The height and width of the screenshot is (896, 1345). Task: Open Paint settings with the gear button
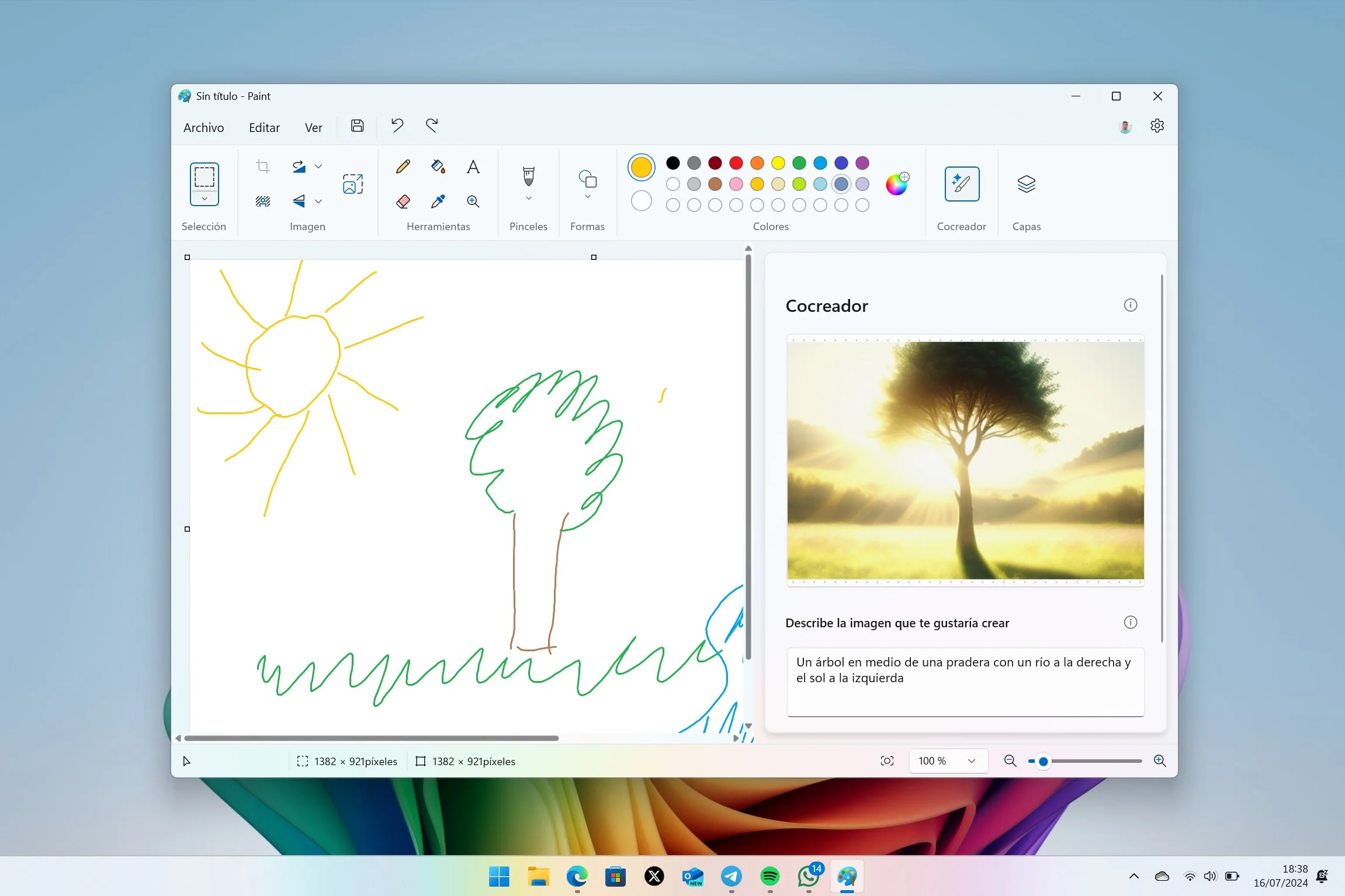pos(1157,126)
